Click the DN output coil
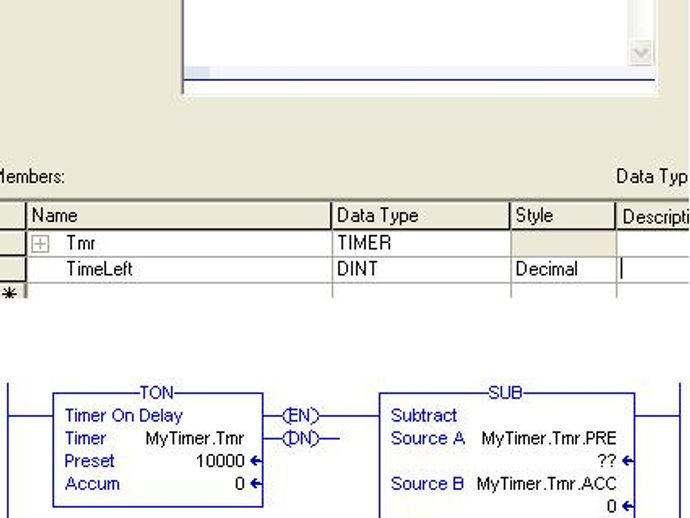The image size is (690, 518). click(x=301, y=438)
